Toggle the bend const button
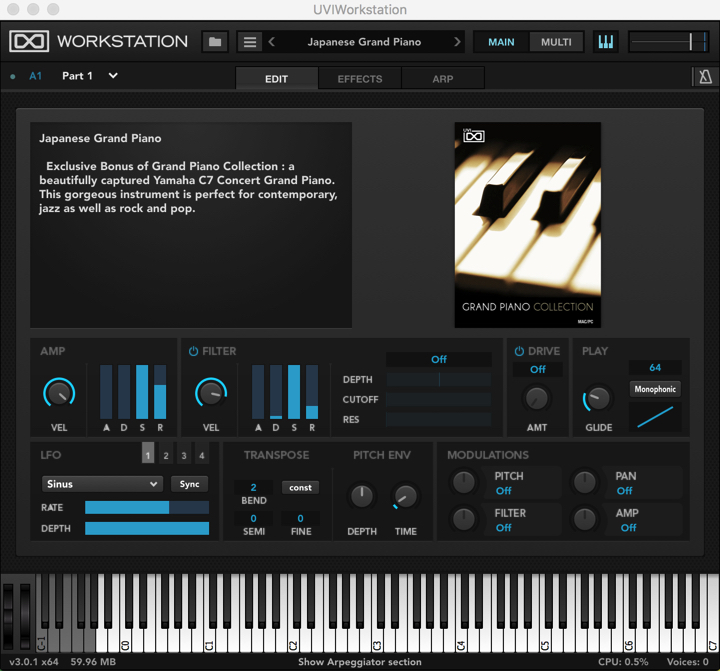The width and height of the screenshot is (720, 671). pos(300,488)
